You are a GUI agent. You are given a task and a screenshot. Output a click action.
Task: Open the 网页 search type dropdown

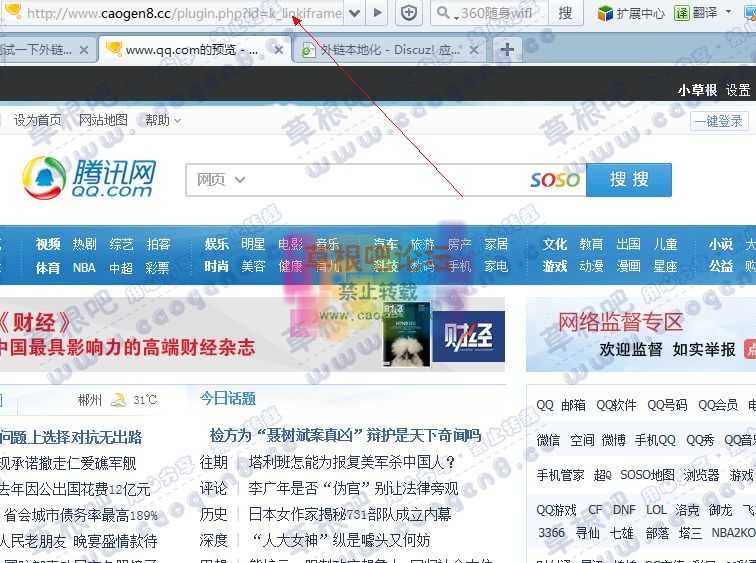pyautogui.click(x=221, y=180)
